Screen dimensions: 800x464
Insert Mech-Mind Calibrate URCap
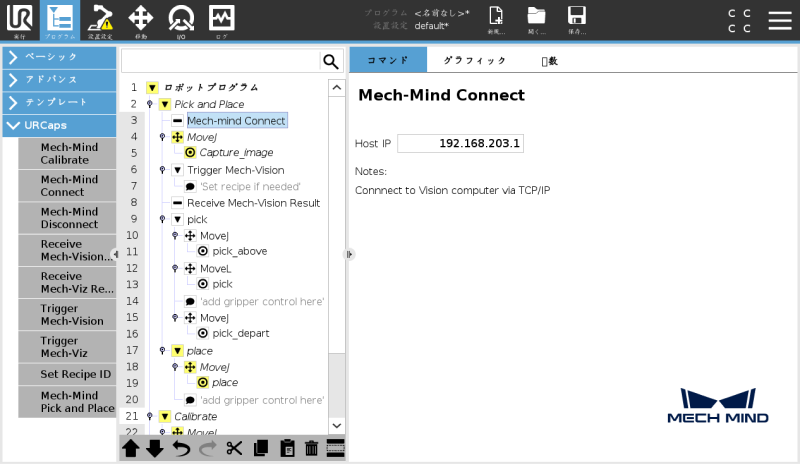point(68,154)
